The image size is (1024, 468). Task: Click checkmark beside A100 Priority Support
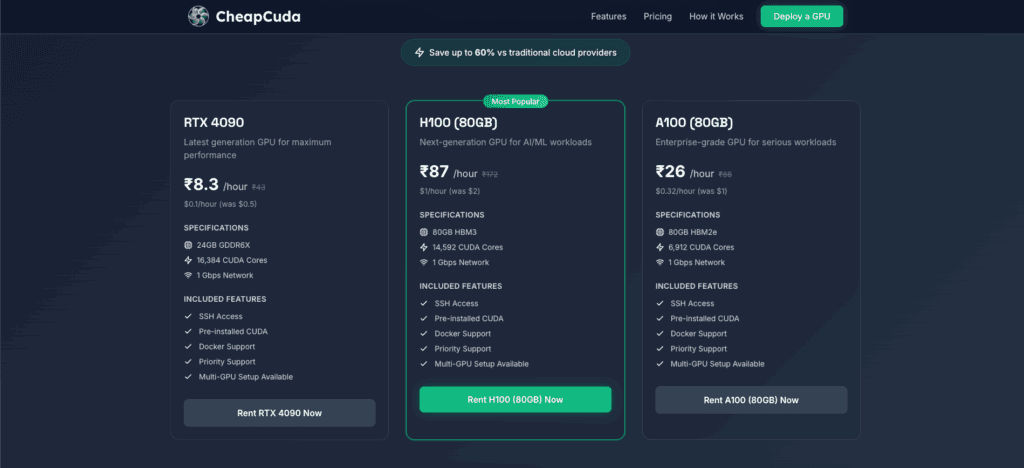tap(661, 348)
